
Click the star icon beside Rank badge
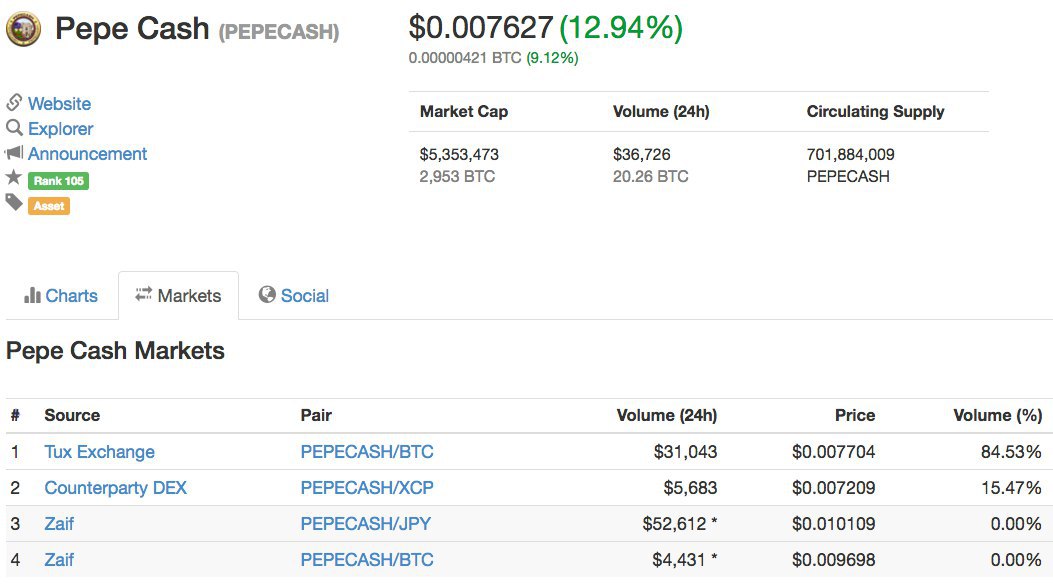click(x=13, y=177)
